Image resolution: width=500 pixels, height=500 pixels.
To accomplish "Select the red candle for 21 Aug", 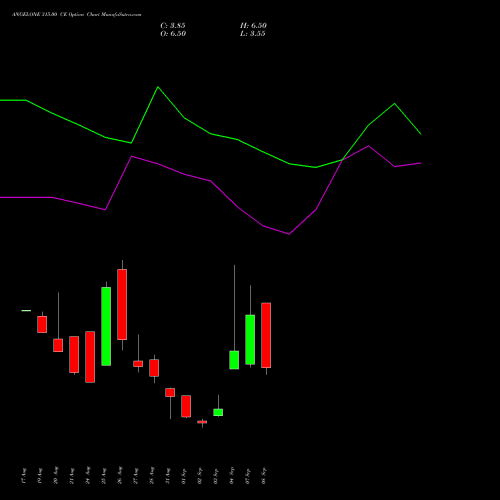I will [x=74, y=354].
